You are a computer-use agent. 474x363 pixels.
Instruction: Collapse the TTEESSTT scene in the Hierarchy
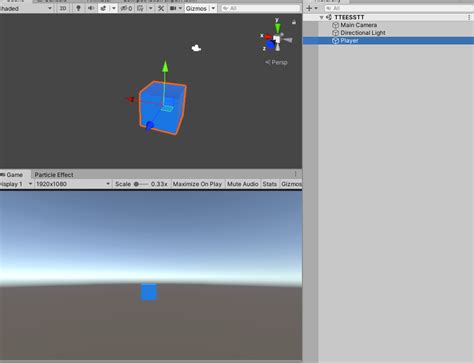321,17
